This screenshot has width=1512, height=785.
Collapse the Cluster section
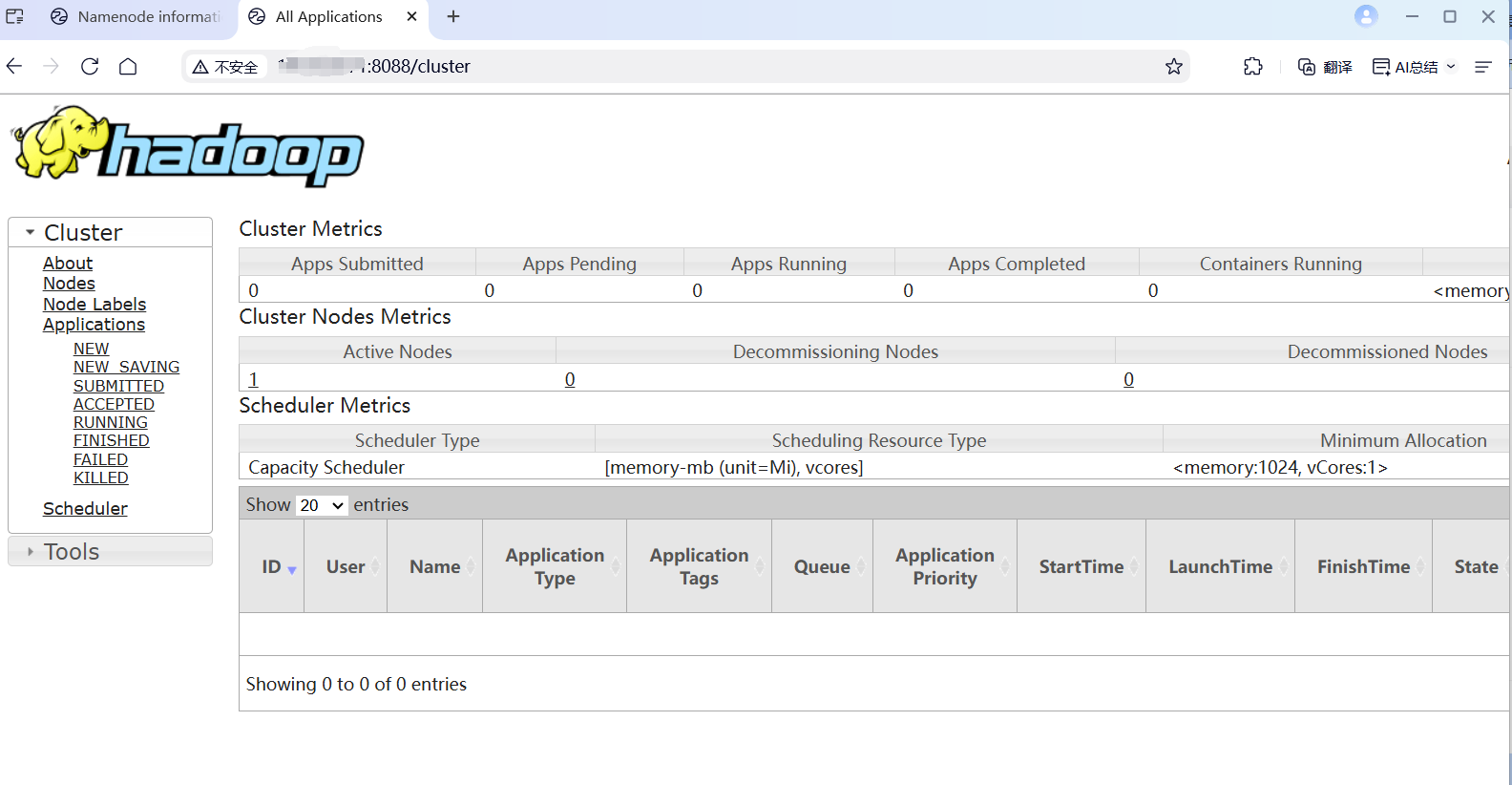[x=110, y=232]
